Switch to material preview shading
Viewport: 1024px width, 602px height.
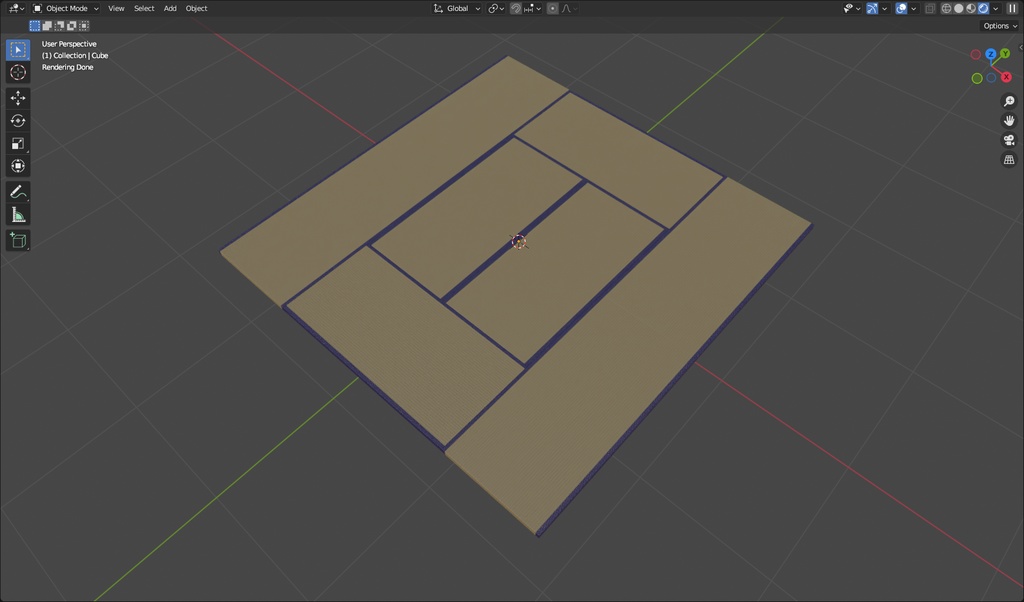[971, 8]
